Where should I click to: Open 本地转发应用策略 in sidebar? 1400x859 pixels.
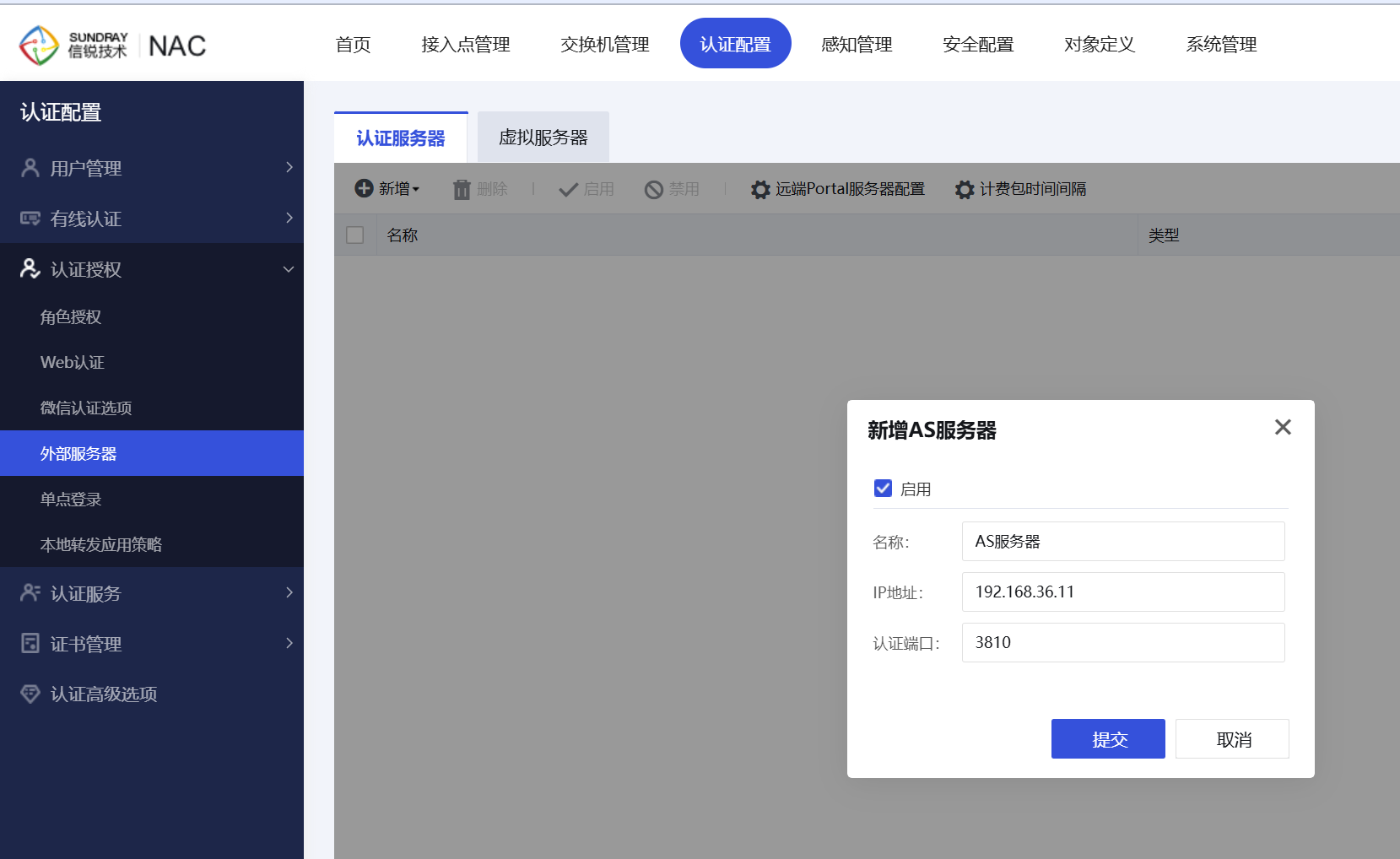[152, 545]
